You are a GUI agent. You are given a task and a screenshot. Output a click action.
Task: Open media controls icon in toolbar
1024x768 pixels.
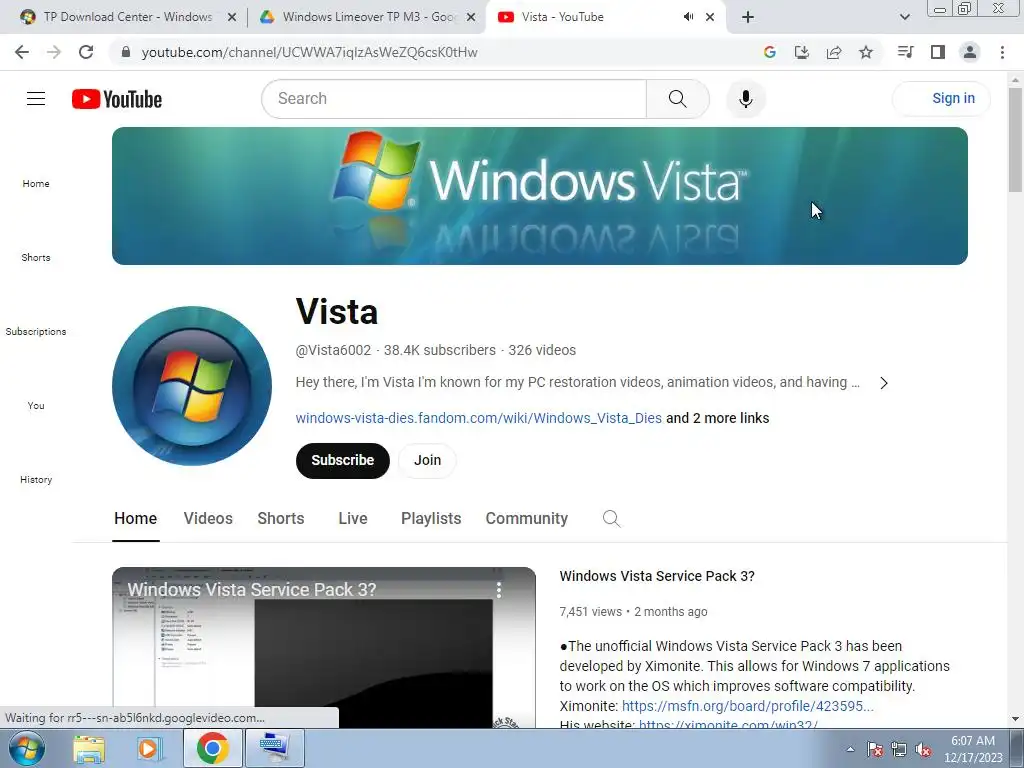pos(905,52)
